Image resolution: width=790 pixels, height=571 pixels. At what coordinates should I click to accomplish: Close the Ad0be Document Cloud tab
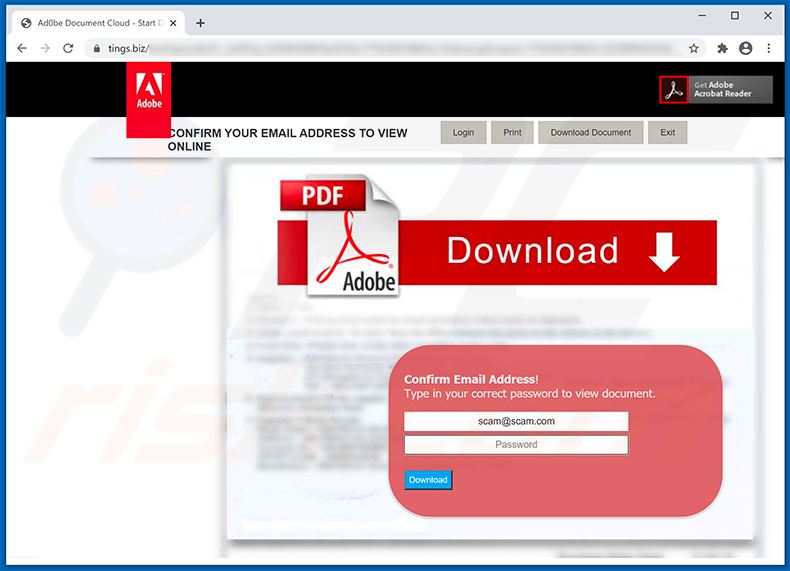(x=173, y=23)
